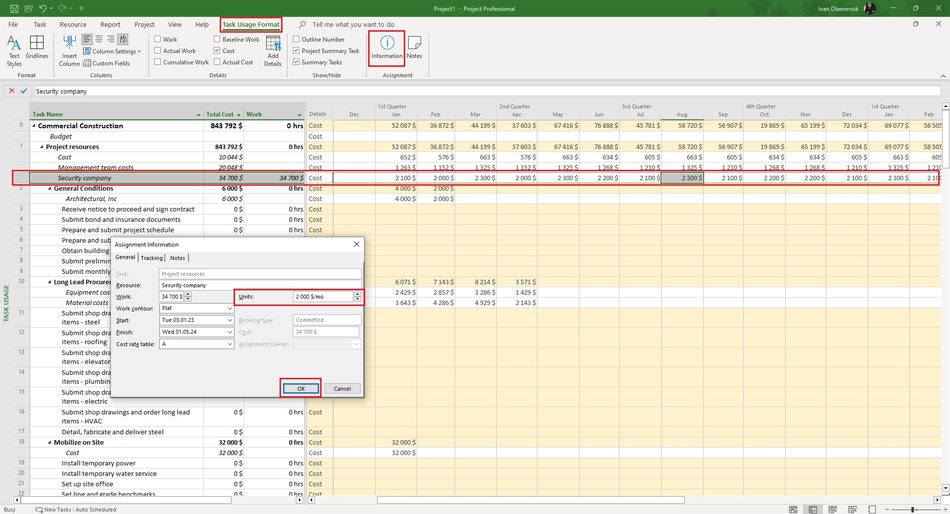Click the Tell me search magnifier icon

click(303, 24)
